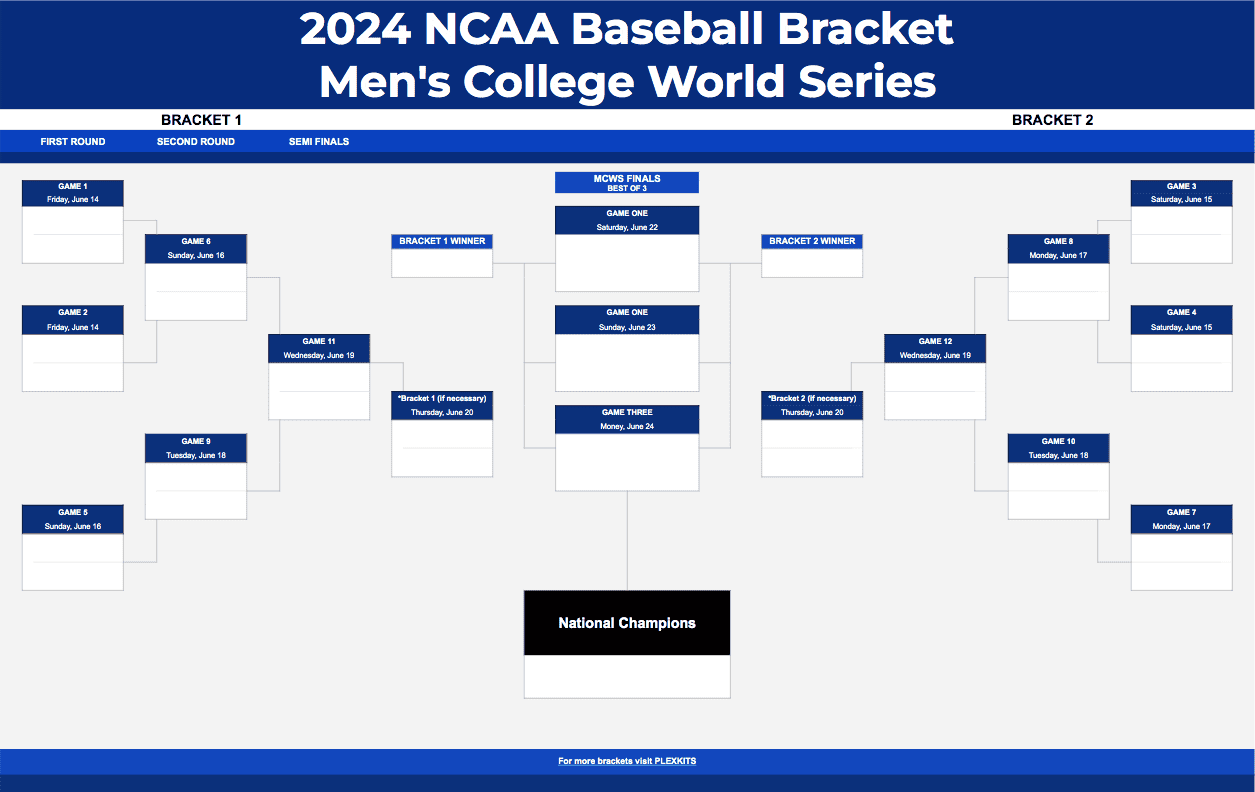
Task: Click the Game 3 Saturday header
Action: pos(1181,193)
